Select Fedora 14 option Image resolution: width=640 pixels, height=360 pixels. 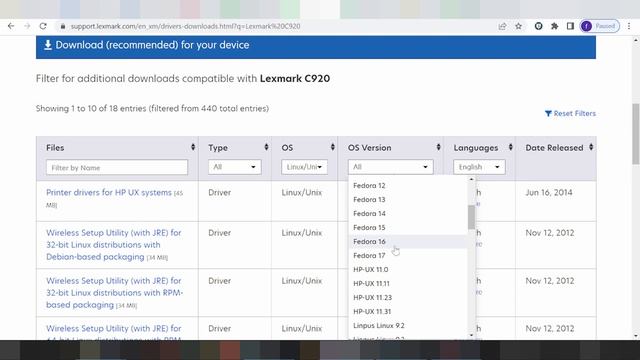pyautogui.click(x=408, y=213)
